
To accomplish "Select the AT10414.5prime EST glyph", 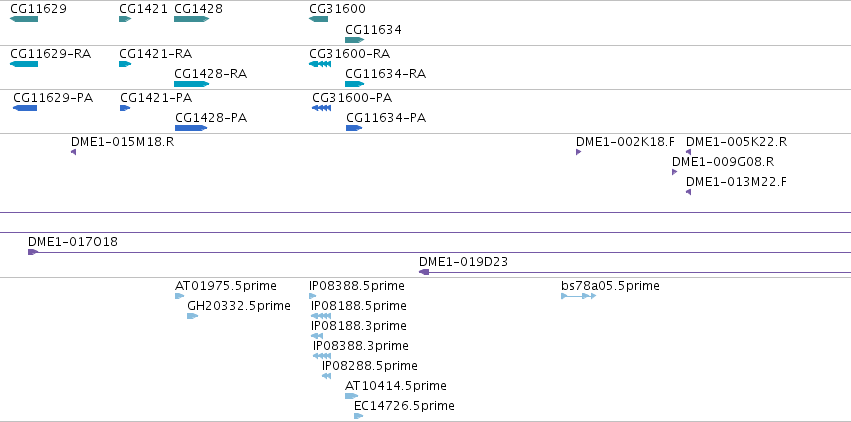I will [352, 396].
